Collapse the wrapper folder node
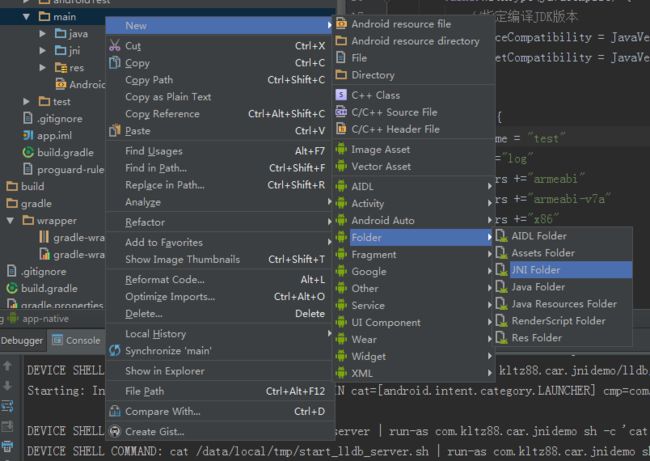Screen dimensions: 650x461 (10, 220)
